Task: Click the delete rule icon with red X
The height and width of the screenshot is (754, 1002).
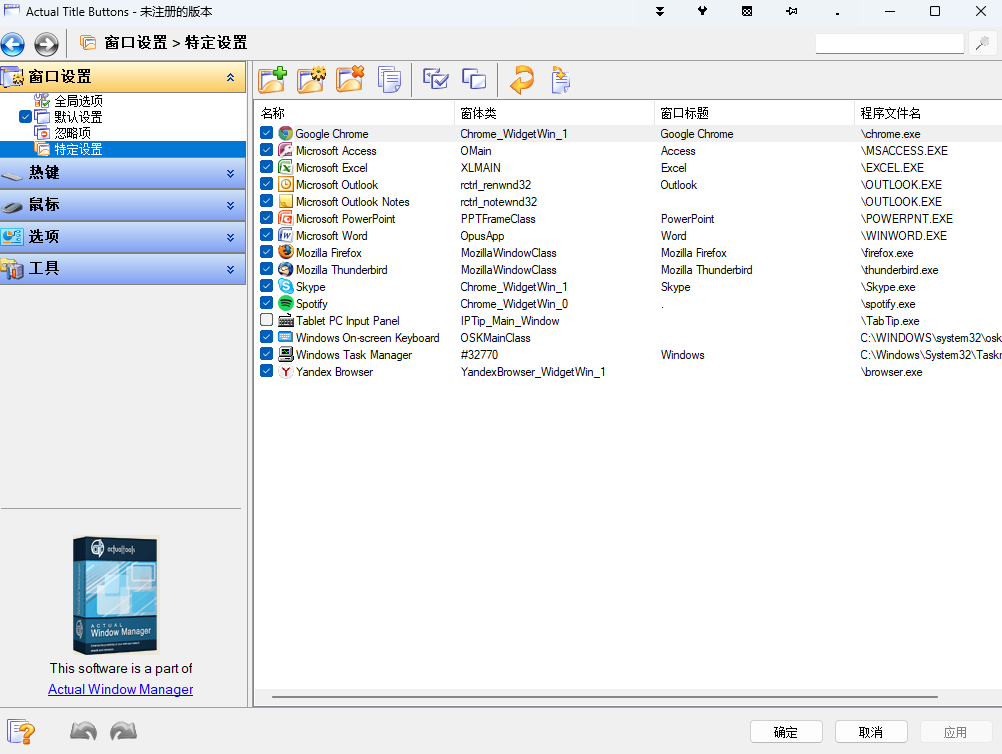Action: coord(350,81)
